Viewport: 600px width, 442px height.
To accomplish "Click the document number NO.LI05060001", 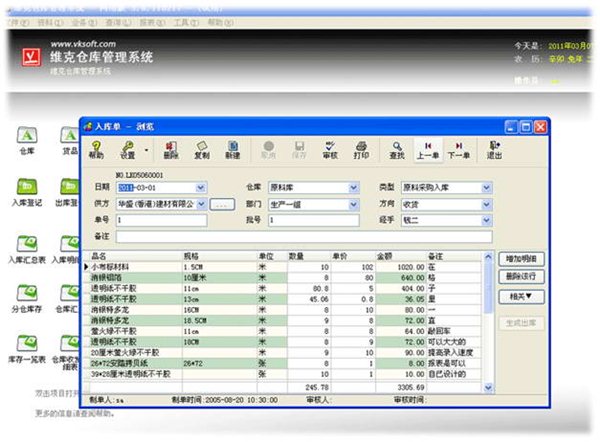I will point(139,175).
